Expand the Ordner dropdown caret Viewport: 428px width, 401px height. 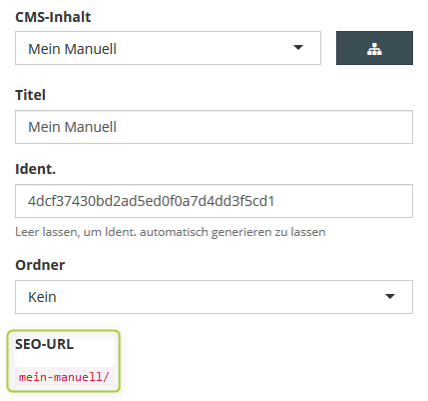point(390,296)
